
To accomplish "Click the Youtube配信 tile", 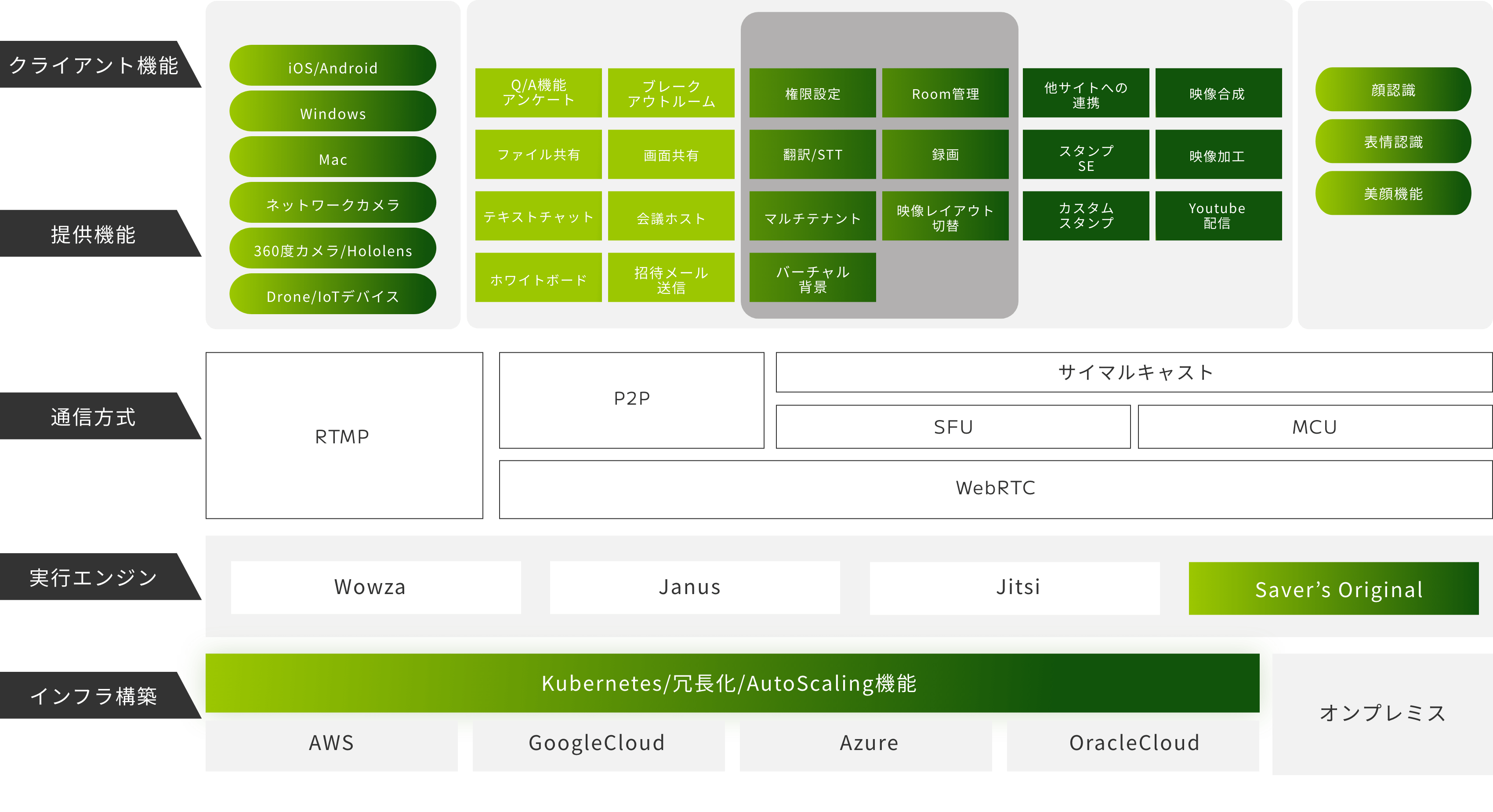I will click(1218, 216).
